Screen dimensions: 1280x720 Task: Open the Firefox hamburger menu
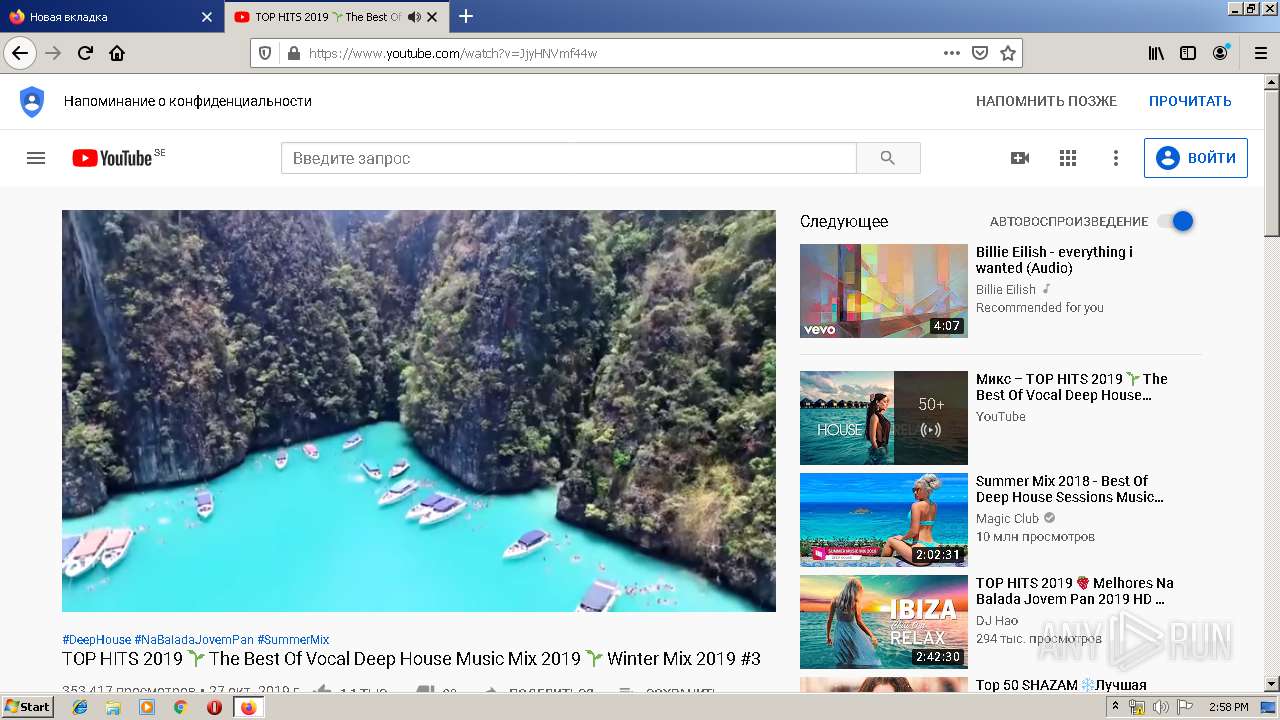point(1260,53)
